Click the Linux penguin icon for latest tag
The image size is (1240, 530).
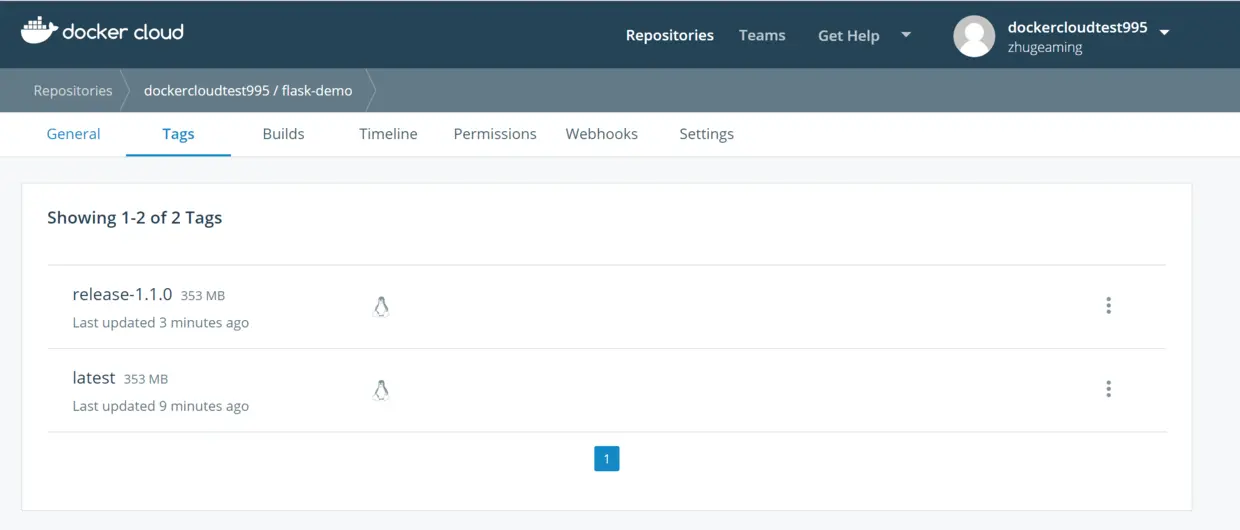click(380, 391)
